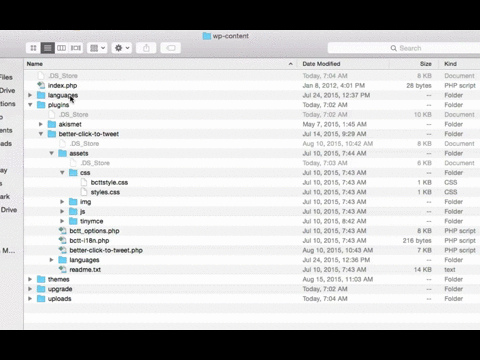This screenshot has width=480, height=360.
Task: Switch to icon view in the toolbar
Action: [33, 48]
